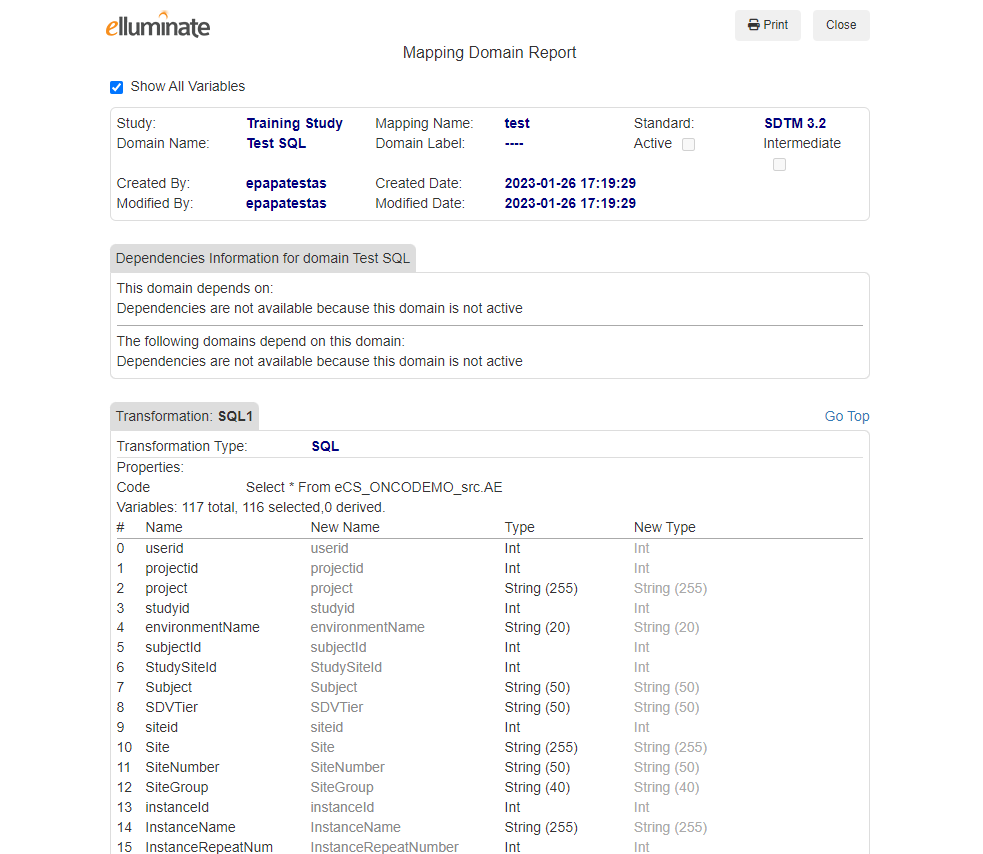The width and height of the screenshot is (983, 854).
Task: Click the Variables 117 total summary line
Action: coord(251,507)
